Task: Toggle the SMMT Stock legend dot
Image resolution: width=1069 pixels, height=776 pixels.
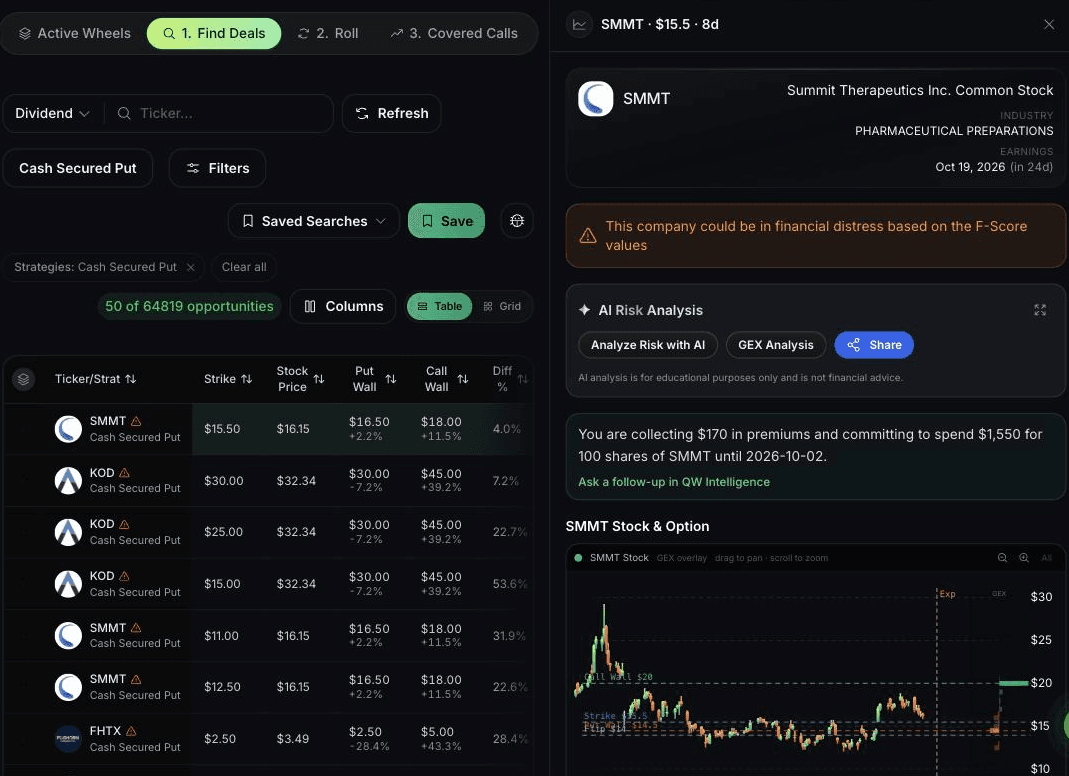Action: coord(578,558)
